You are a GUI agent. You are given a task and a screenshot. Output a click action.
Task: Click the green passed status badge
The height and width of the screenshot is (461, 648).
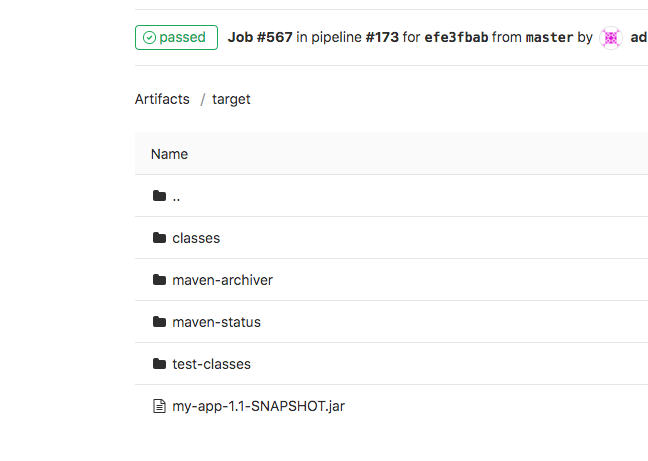[176, 38]
